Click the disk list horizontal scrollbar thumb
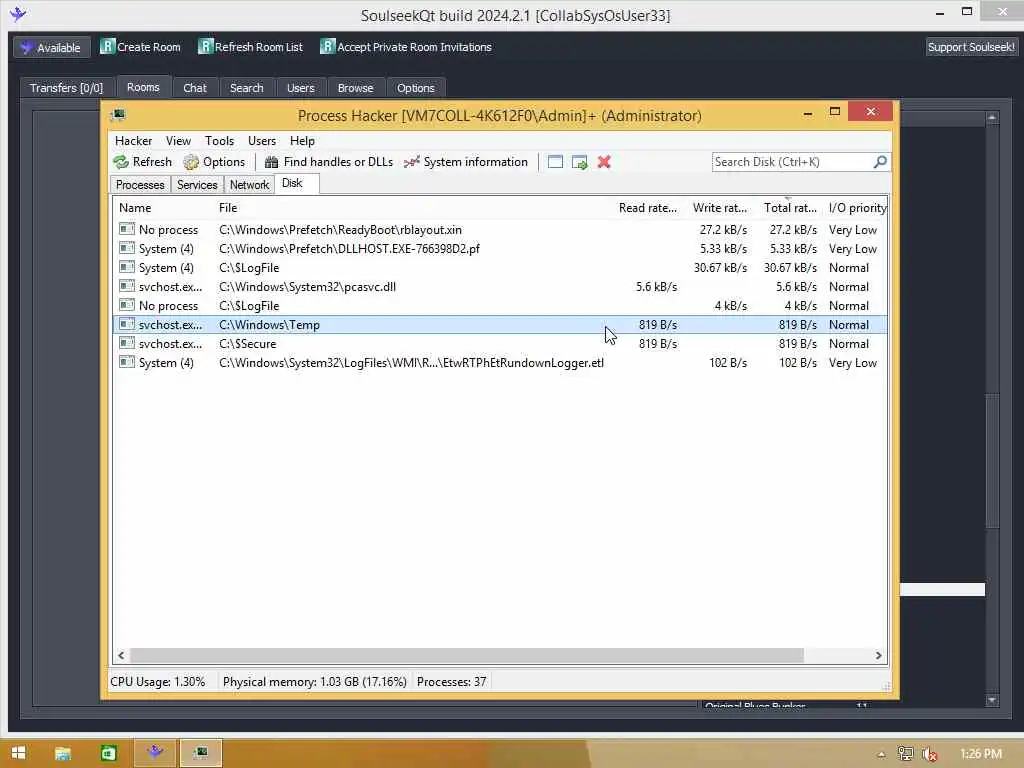 click(466, 655)
